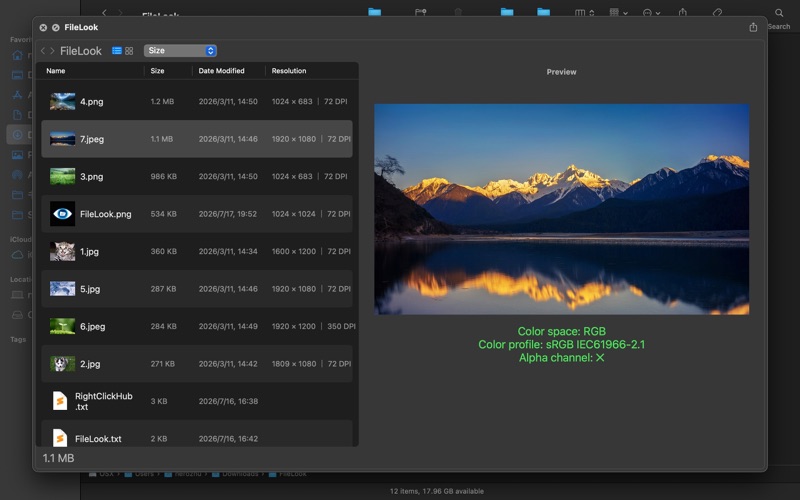Click the share icon in FileLook title bar

coord(753,27)
